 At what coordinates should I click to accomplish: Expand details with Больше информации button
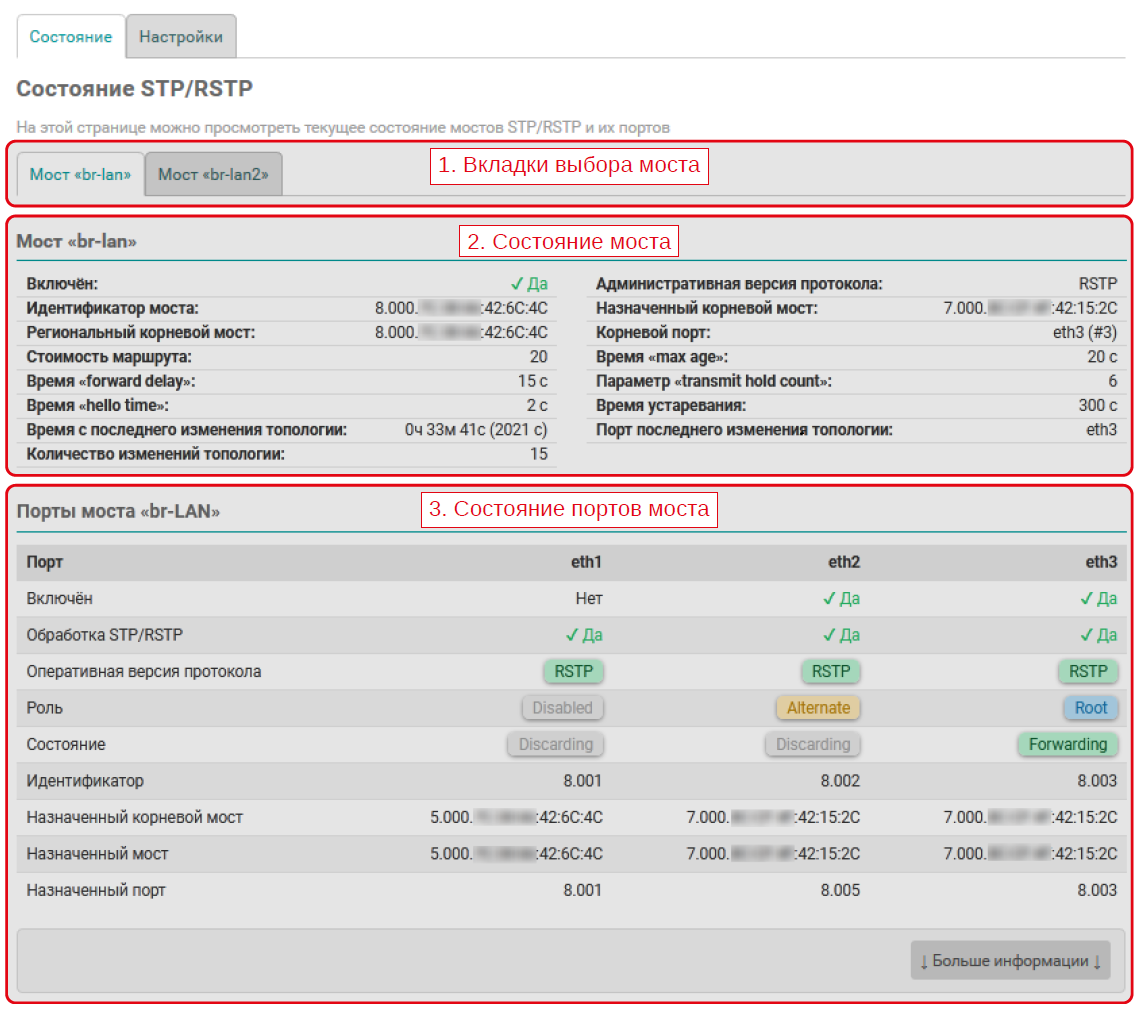click(1010, 961)
